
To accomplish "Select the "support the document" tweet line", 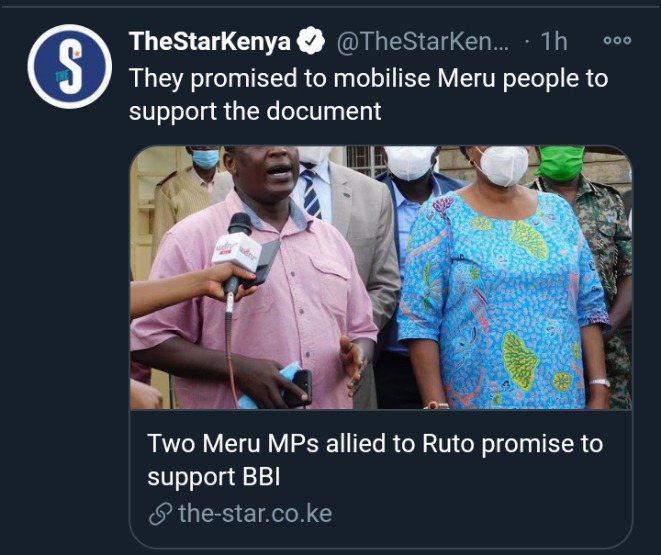I will pos(255,111).
